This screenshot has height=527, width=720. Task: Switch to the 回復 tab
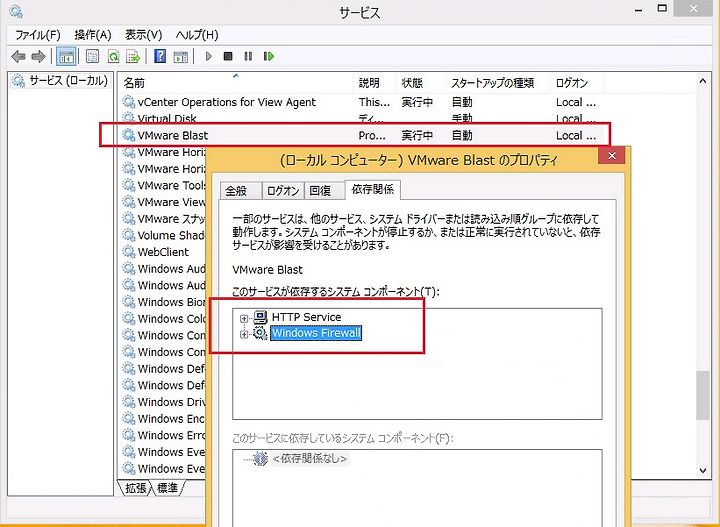pyautogui.click(x=324, y=191)
